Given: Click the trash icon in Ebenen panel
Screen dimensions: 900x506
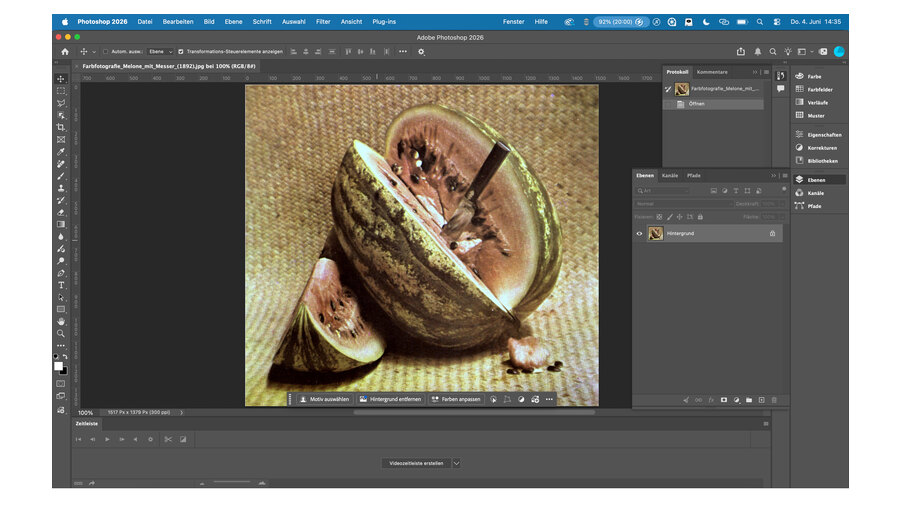Looking at the screenshot, I should point(774,400).
